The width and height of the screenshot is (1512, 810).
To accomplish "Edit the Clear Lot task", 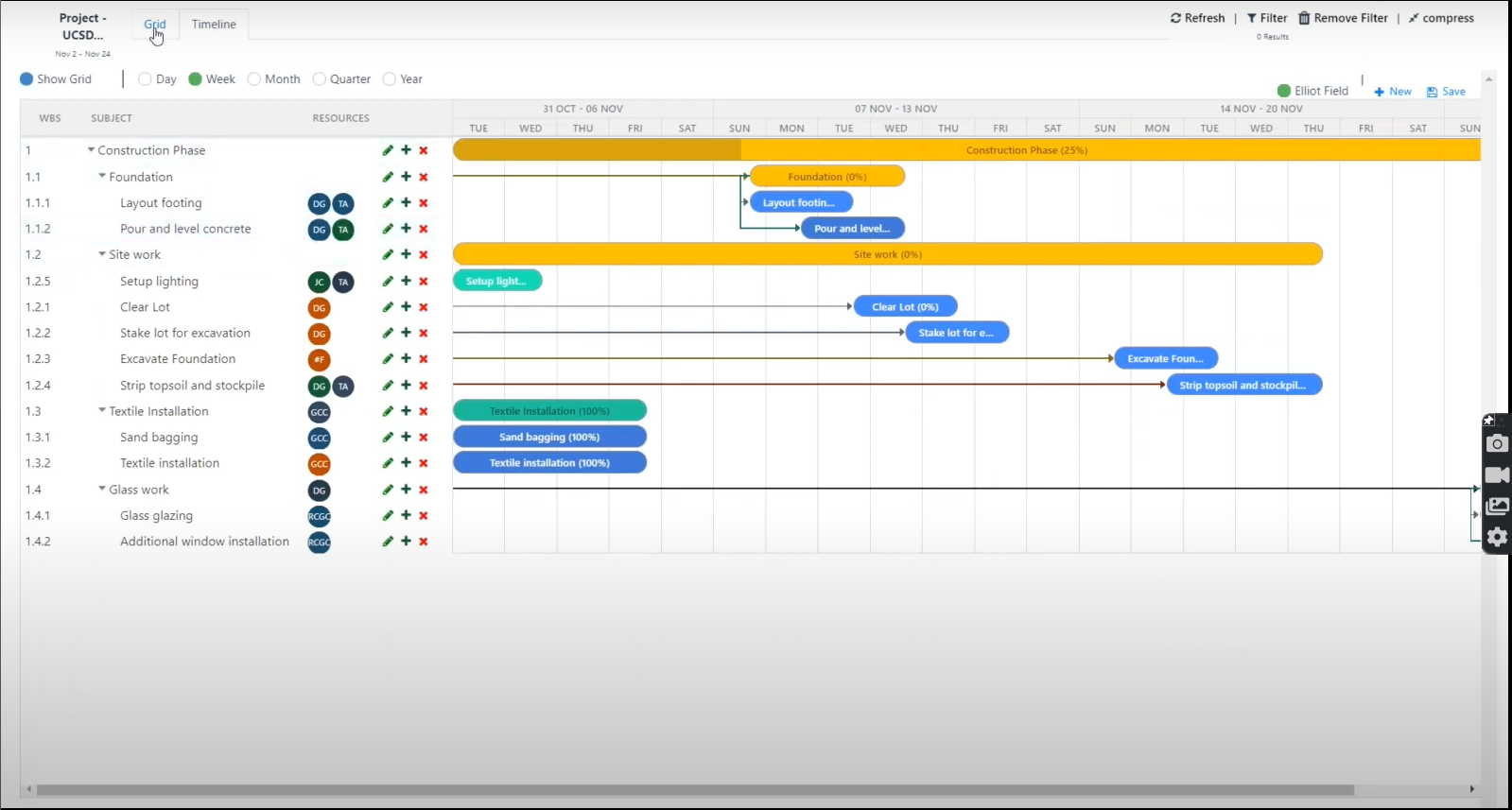I will coord(388,307).
